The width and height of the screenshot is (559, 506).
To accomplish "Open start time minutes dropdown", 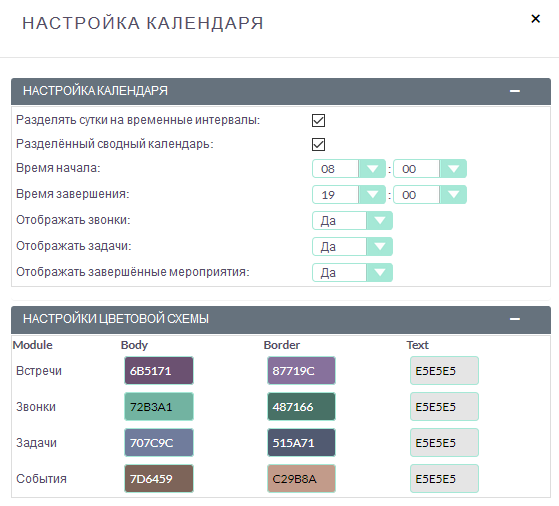I will point(430,169).
